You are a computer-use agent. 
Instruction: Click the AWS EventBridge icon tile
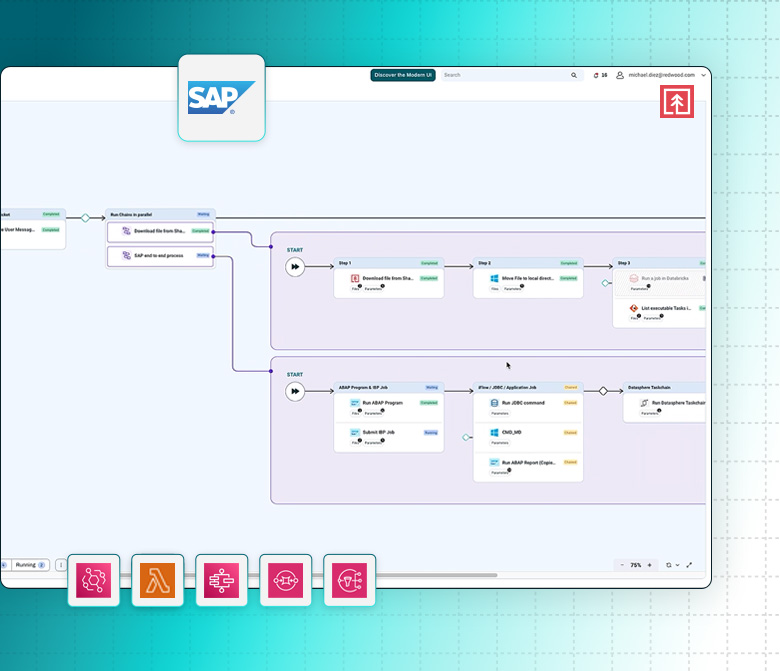click(94, 580)
